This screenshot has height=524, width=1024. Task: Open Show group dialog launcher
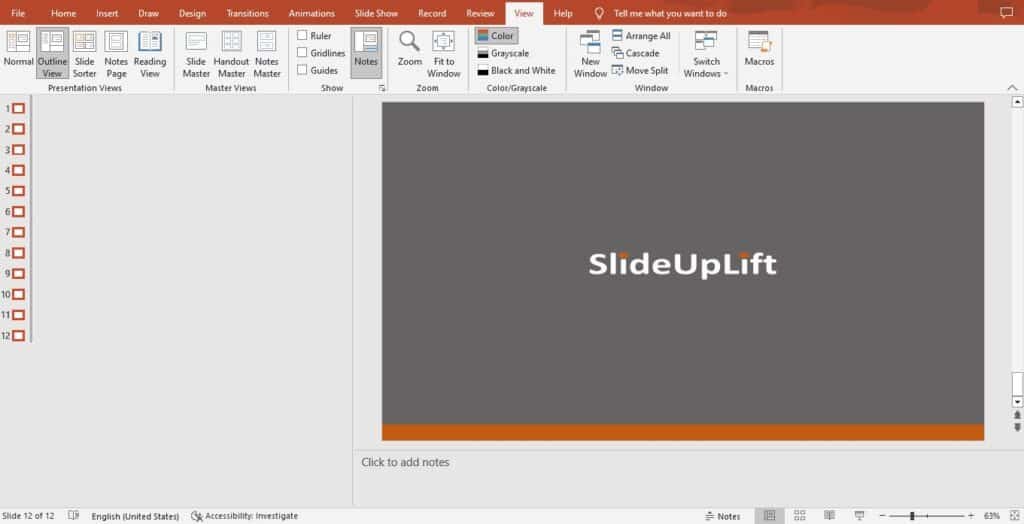[381, 88]
